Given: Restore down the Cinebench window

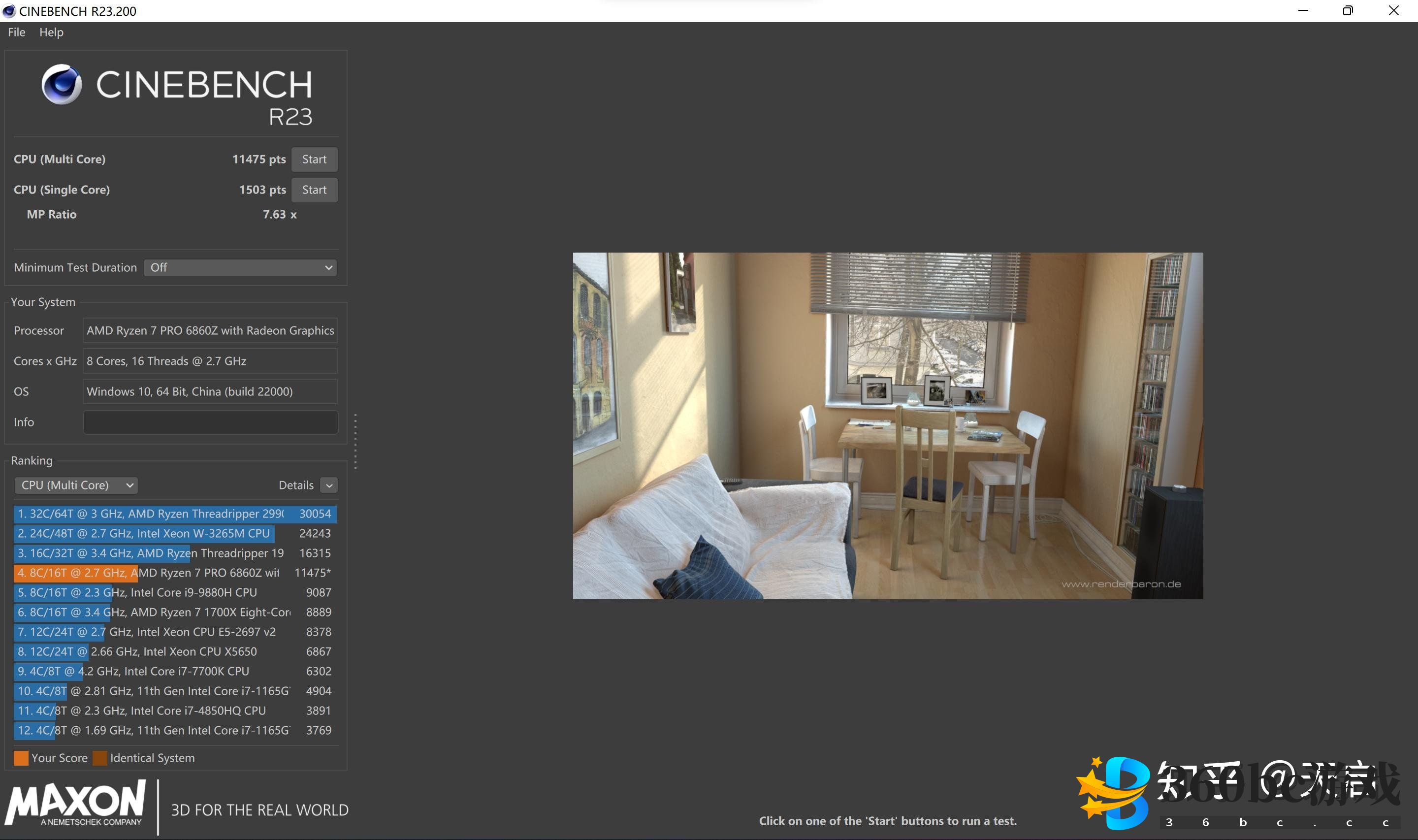Looking at the screenshot, I should (1348, 11).
